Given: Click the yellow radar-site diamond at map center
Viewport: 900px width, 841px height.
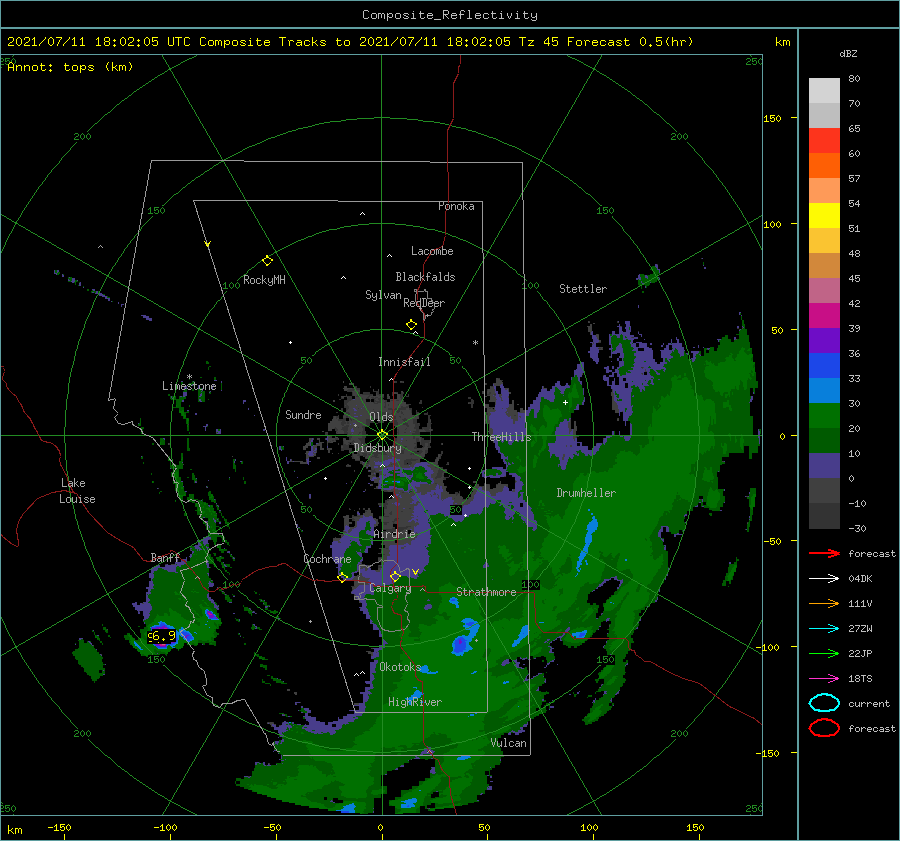Looking at the screenshot, I should (x=382, y=435).
